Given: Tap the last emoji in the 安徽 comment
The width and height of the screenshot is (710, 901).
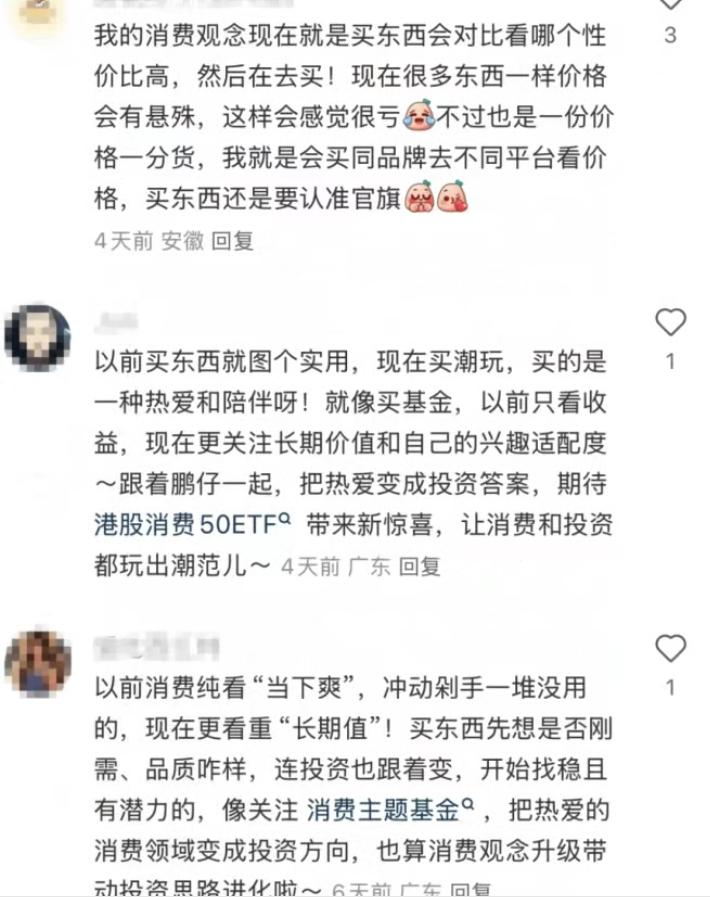Looking at the screenshot, I should (453, 197).
